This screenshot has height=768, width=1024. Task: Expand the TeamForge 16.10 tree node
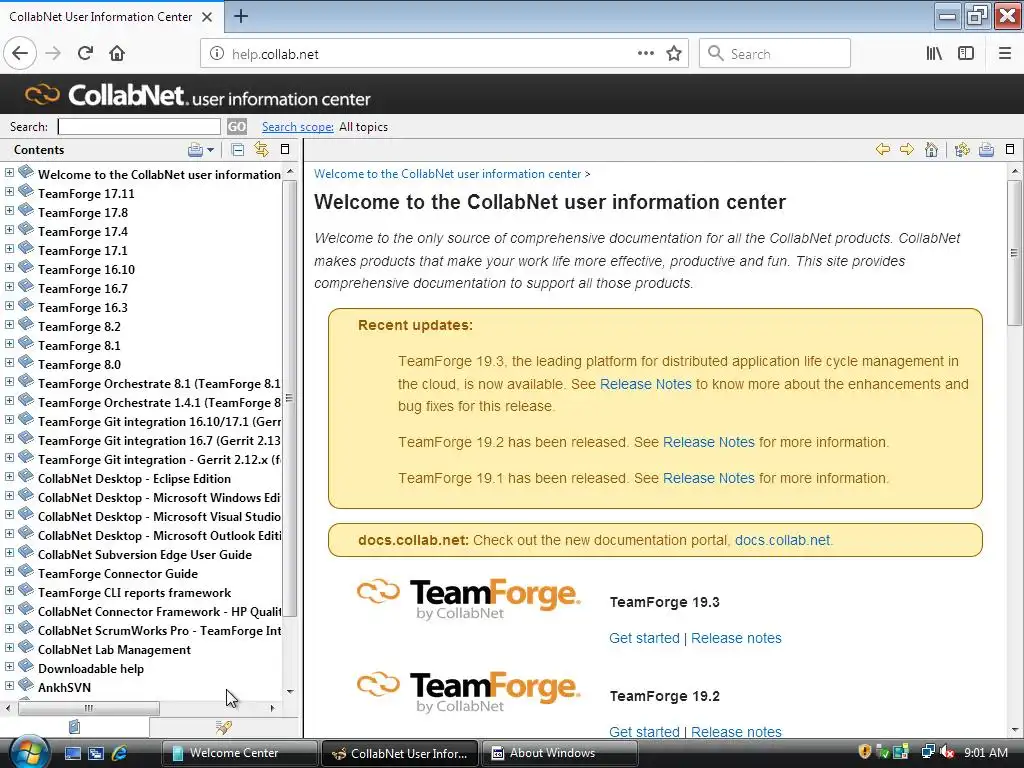[x=9, y=268]
